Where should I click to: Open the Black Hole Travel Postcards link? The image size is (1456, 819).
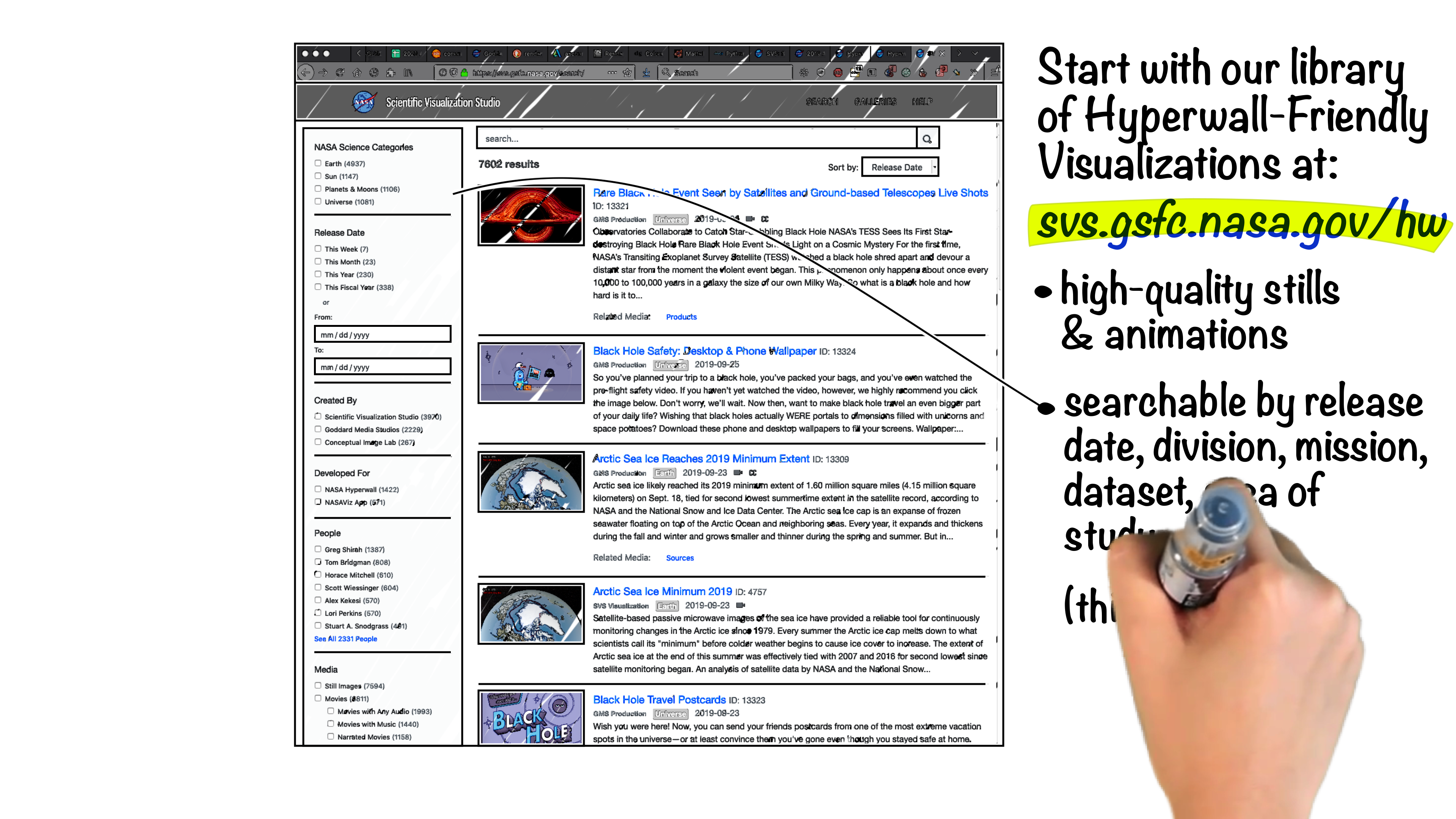tap(659, 700)
